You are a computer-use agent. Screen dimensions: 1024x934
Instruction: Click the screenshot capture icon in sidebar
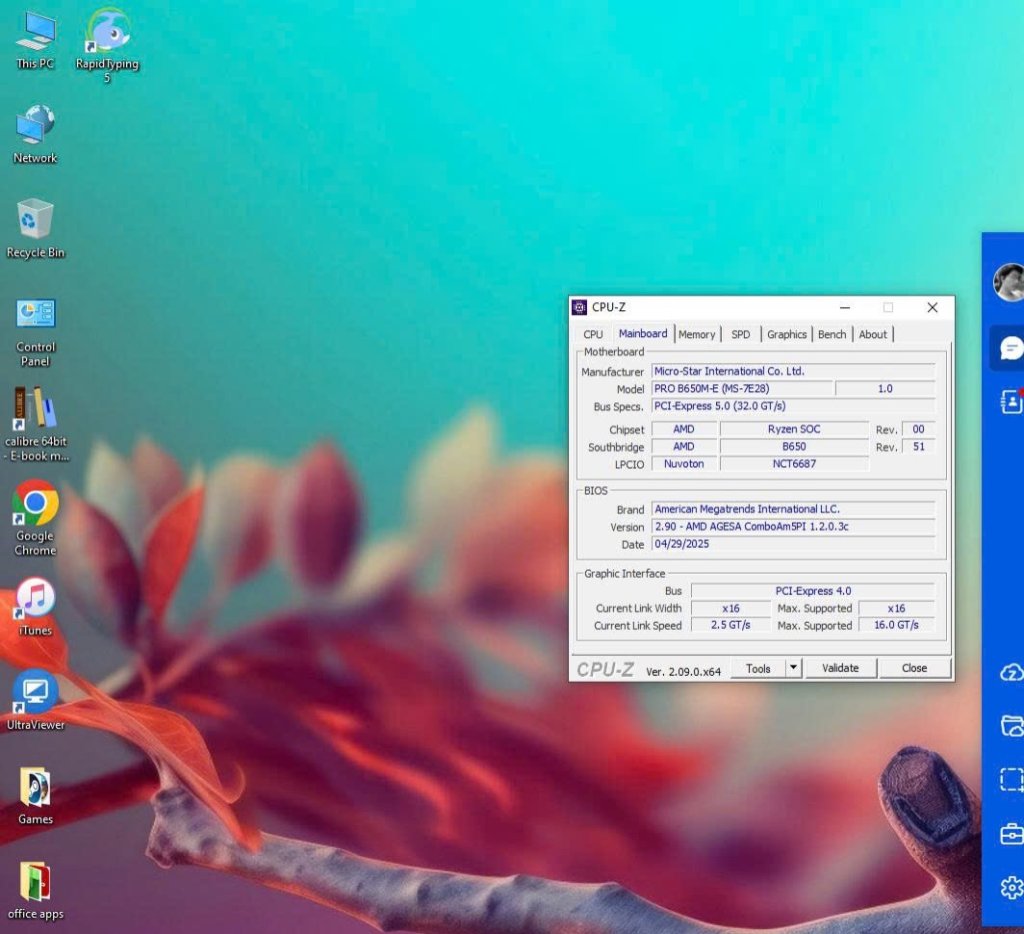point(1012,779)
